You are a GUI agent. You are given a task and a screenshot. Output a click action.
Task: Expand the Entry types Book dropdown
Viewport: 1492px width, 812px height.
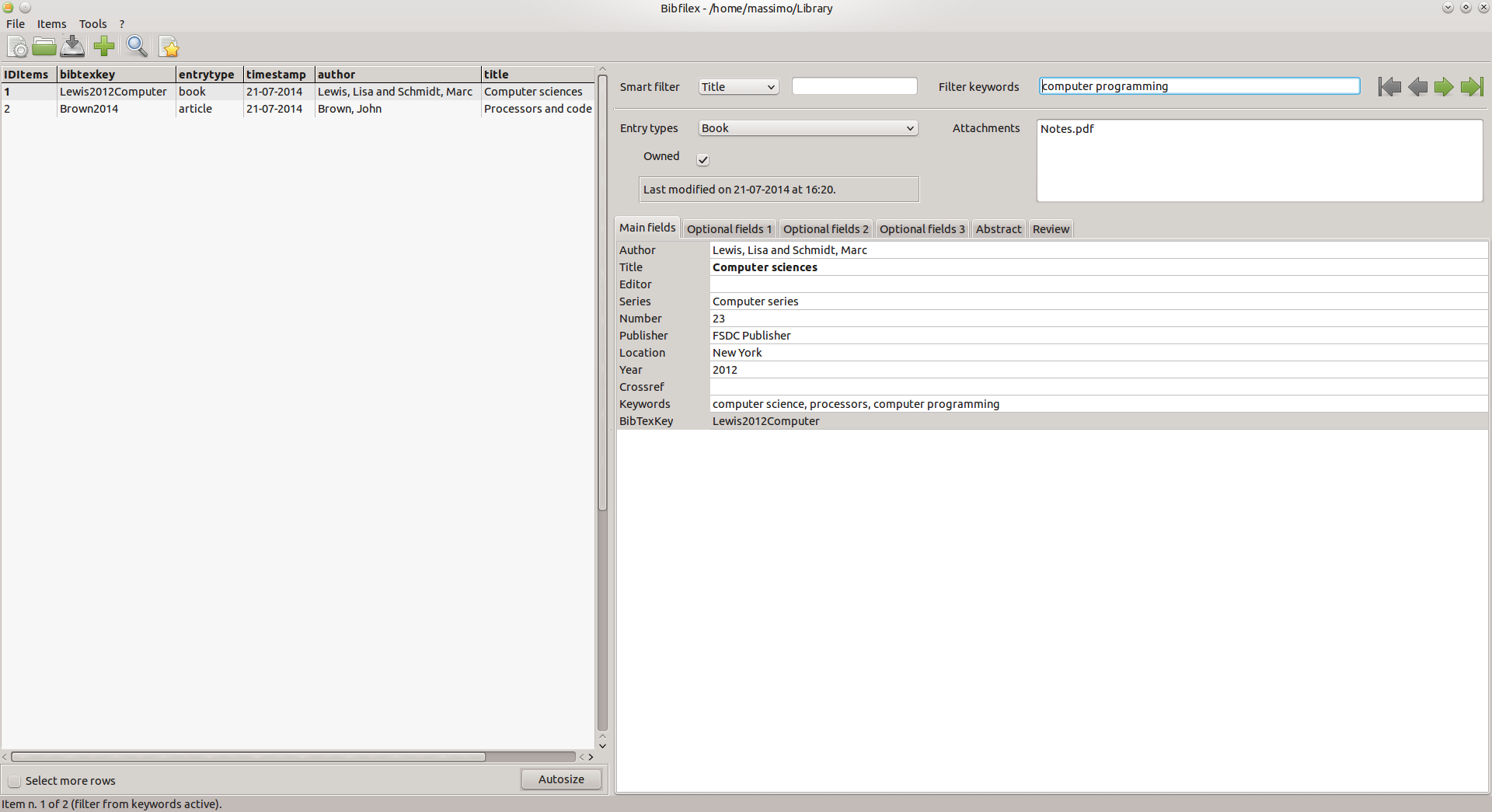point(807,128)
